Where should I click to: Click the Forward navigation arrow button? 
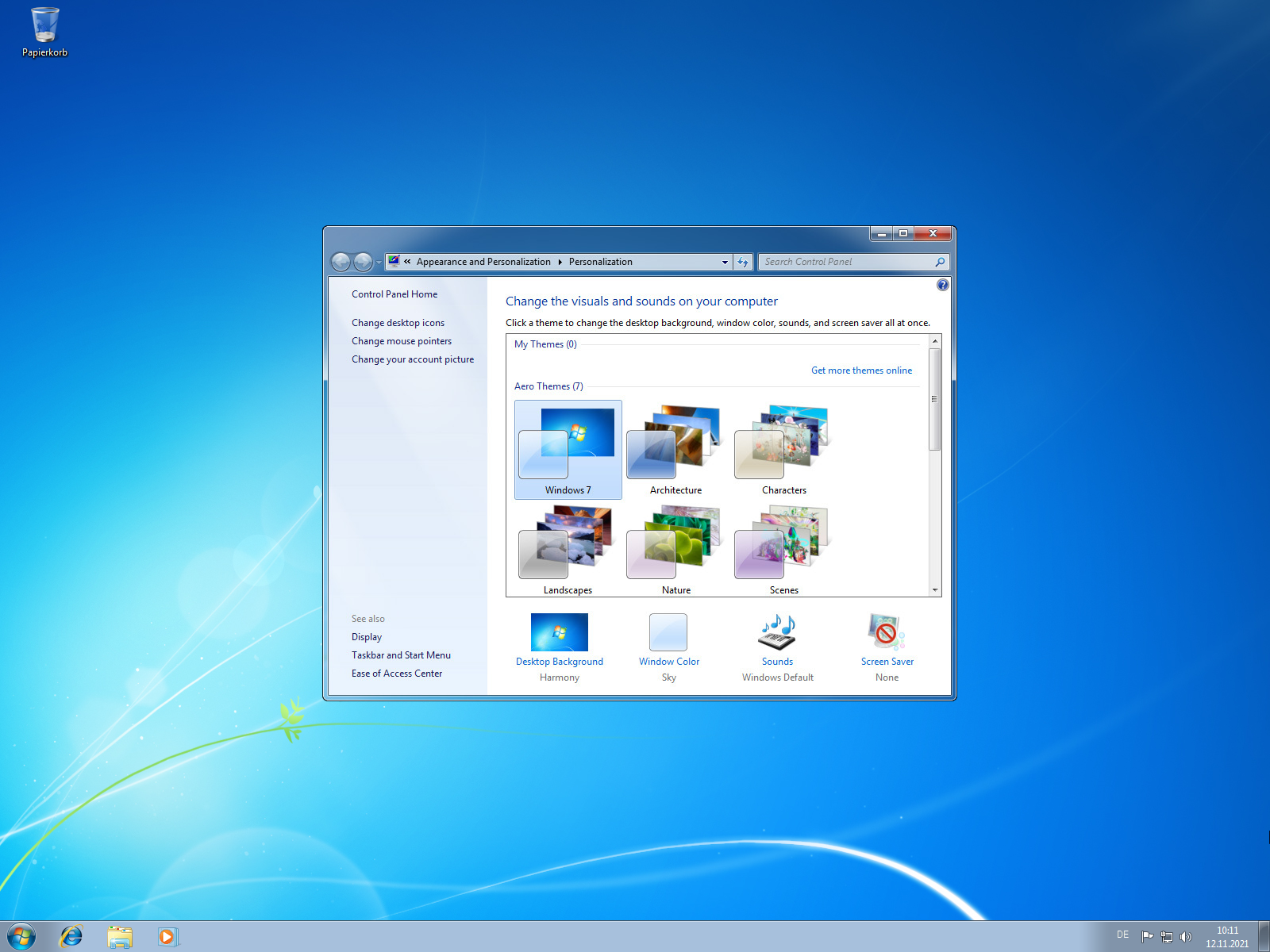[363, 262]
